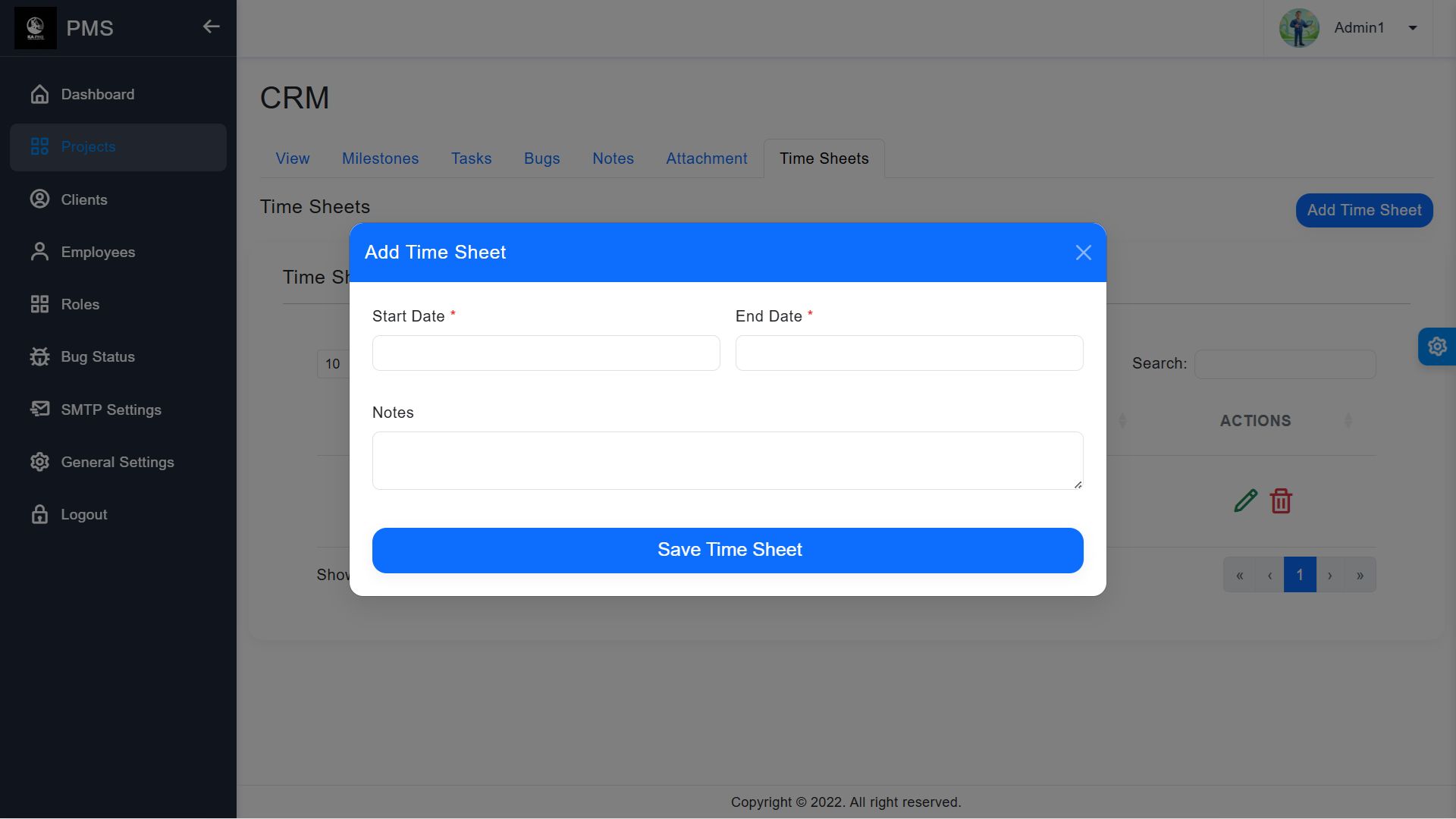Click the Clients person icon in sidebar
The height and width of the screenshot is (819, 1456).
pyautogui.click(x=39, y=199)
